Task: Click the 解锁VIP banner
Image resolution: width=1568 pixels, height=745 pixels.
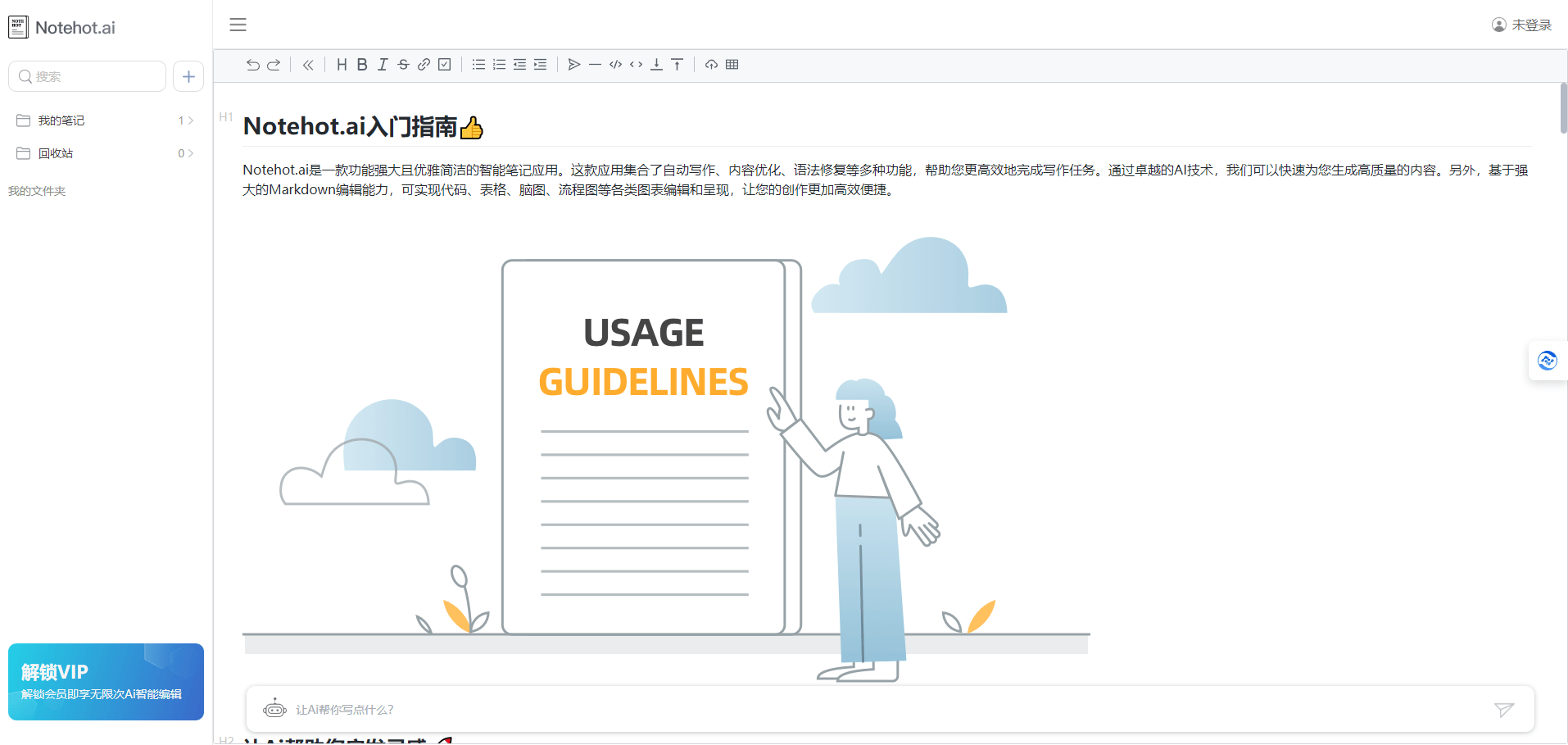Action: pyautogui.click(x=106, y=682)
